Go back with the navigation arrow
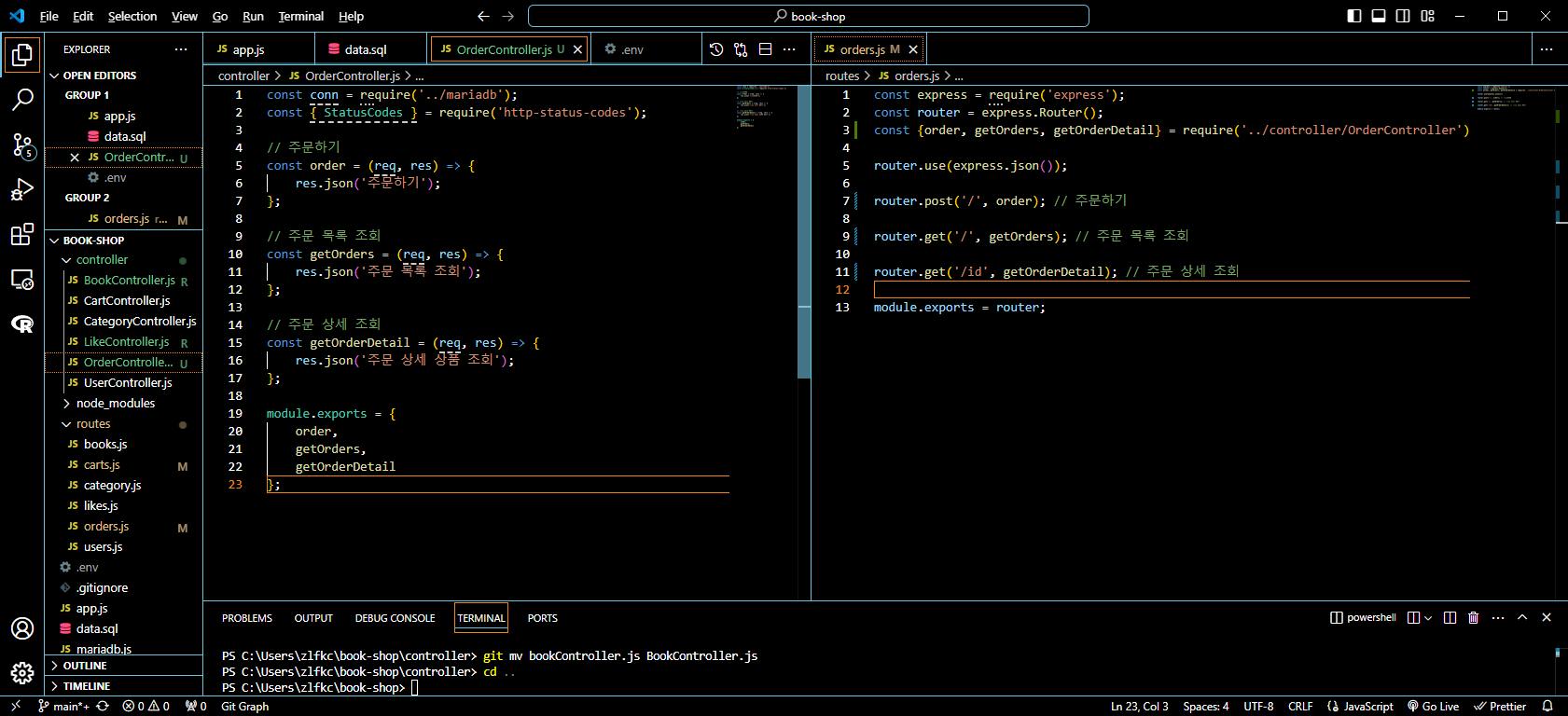1568x716 pixels. 483,16
